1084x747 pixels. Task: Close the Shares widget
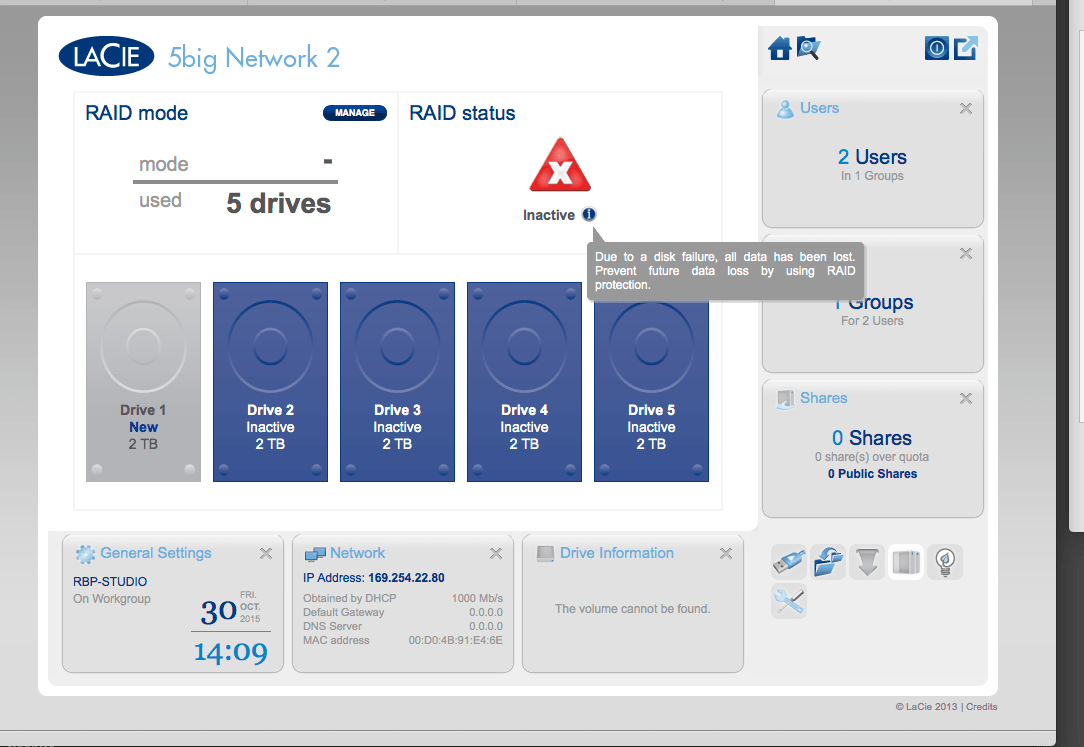(966, 399)
